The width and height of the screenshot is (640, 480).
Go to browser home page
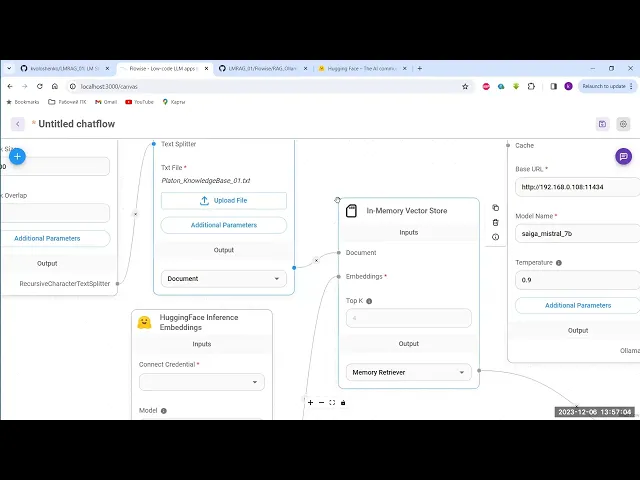pos(55,86)
